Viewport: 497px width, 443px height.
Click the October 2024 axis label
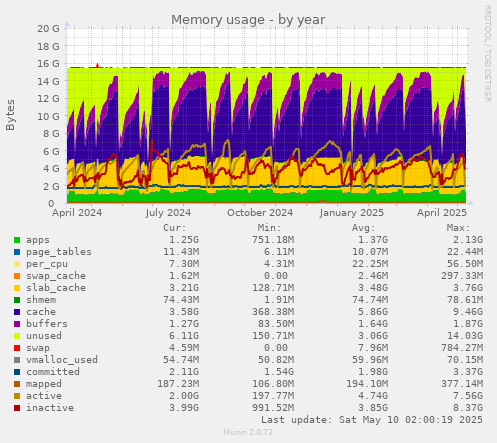tap(260, 213)
